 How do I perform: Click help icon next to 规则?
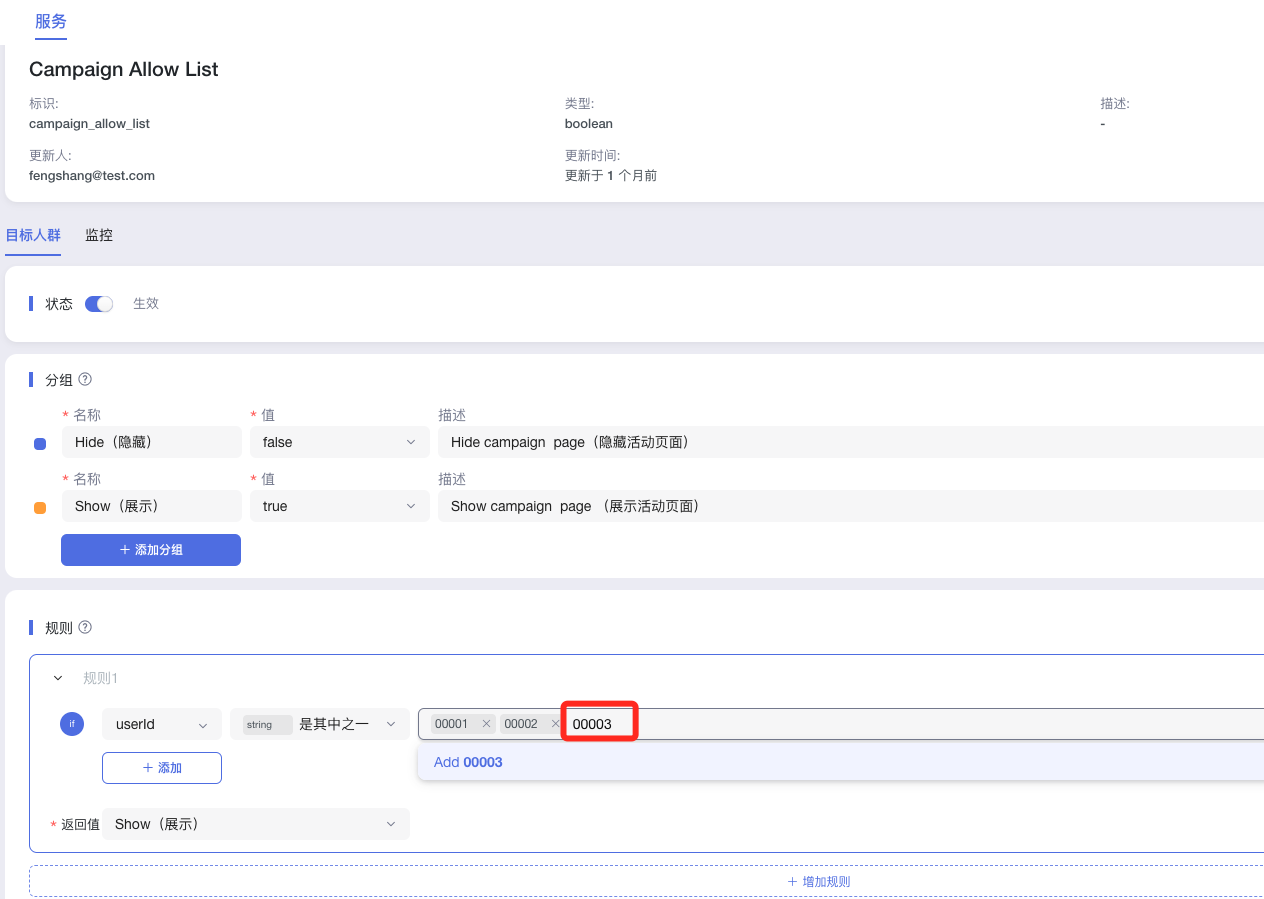[x=85, y=628]
